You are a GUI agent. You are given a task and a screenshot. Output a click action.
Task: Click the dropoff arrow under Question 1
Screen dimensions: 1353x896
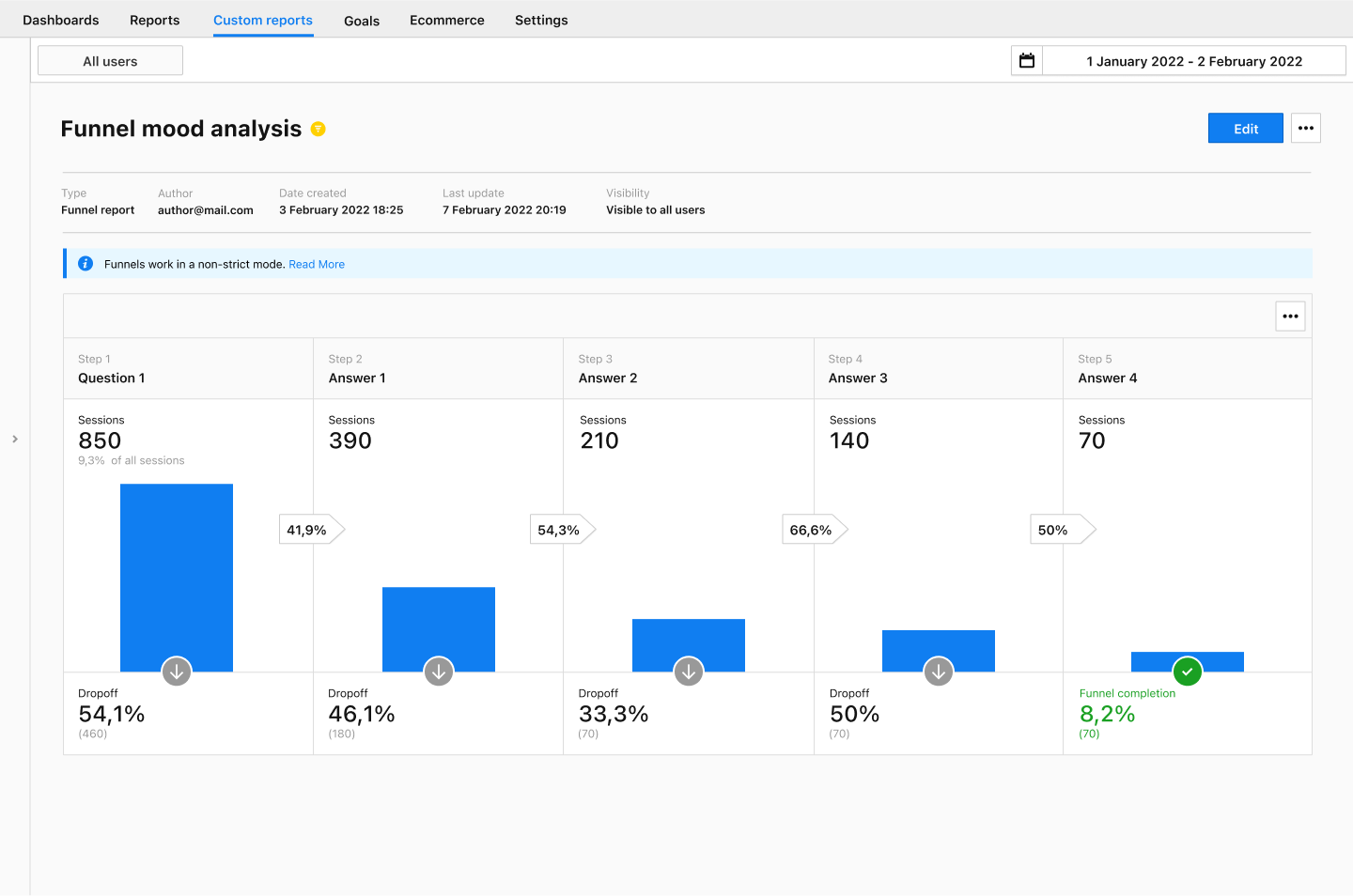pos(177,672)
